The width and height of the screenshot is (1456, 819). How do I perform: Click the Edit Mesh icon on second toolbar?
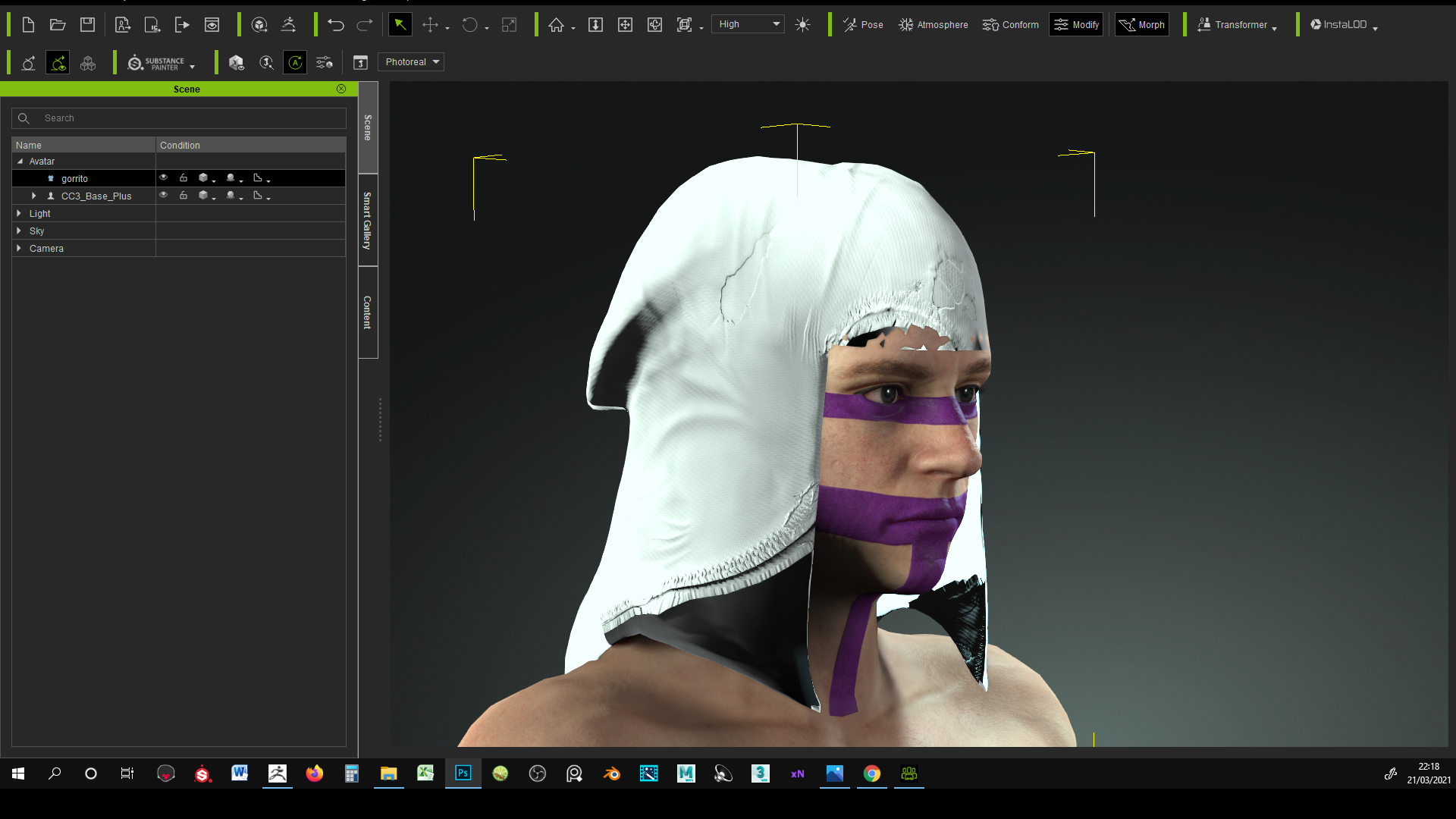coord(28,63)
